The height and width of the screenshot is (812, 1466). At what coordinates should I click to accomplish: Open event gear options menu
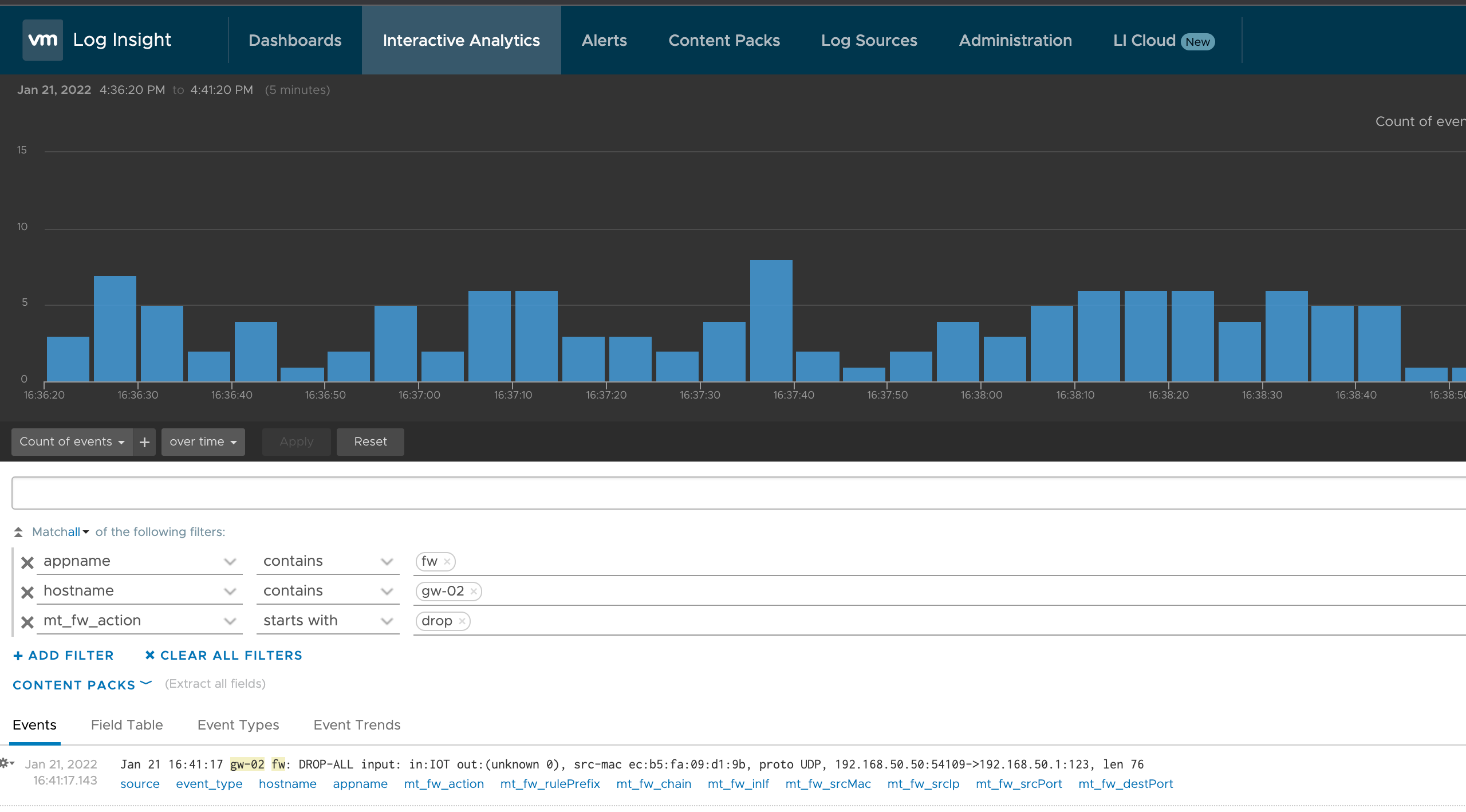tap(7, 763)
